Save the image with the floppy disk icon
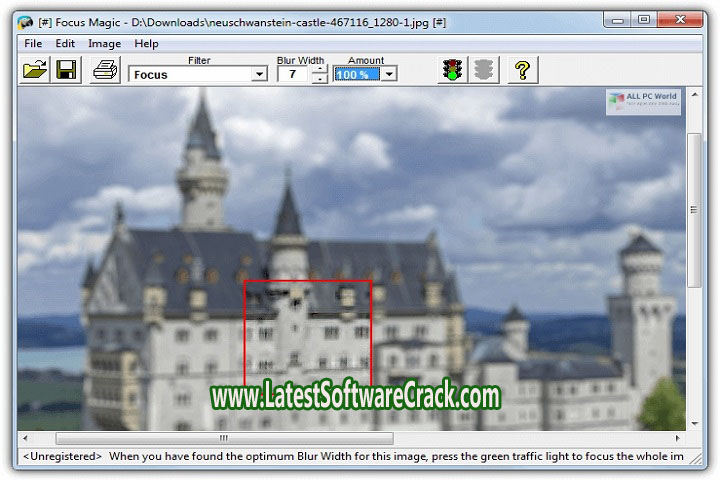 66,70
